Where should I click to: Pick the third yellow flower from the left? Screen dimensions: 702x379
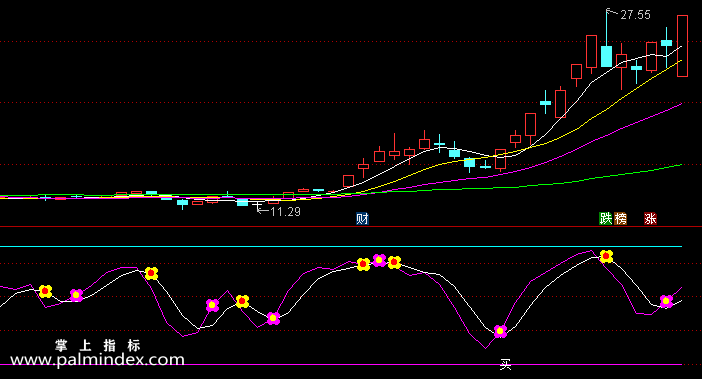242,301
